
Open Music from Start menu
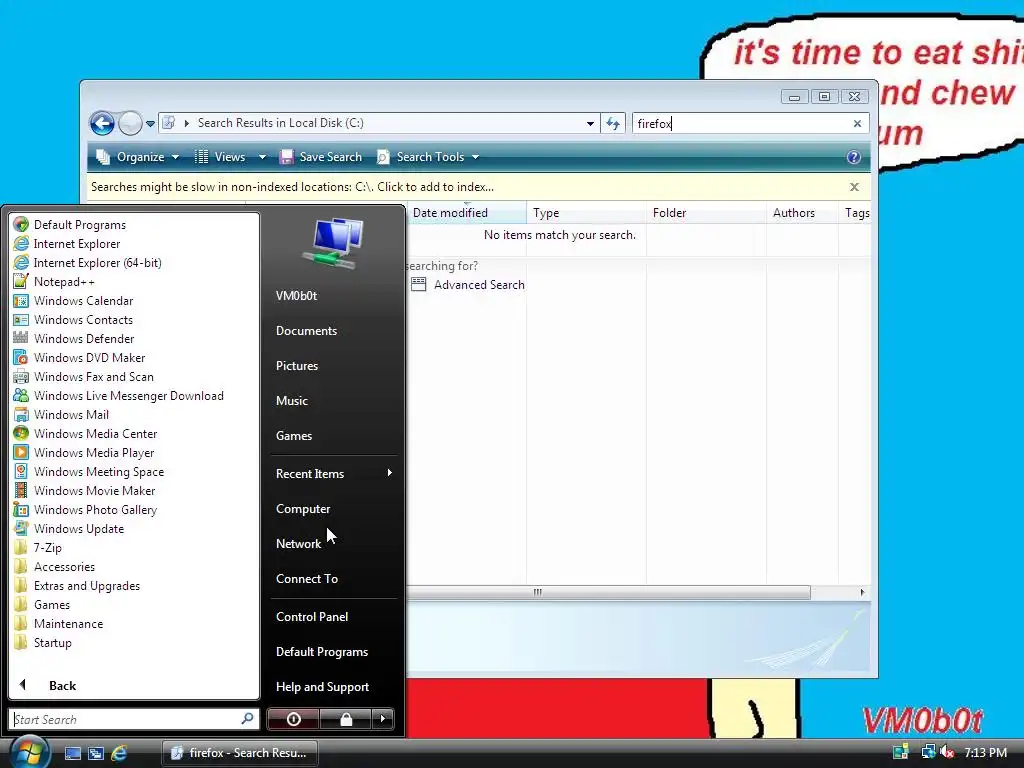[x=291, y=400]
